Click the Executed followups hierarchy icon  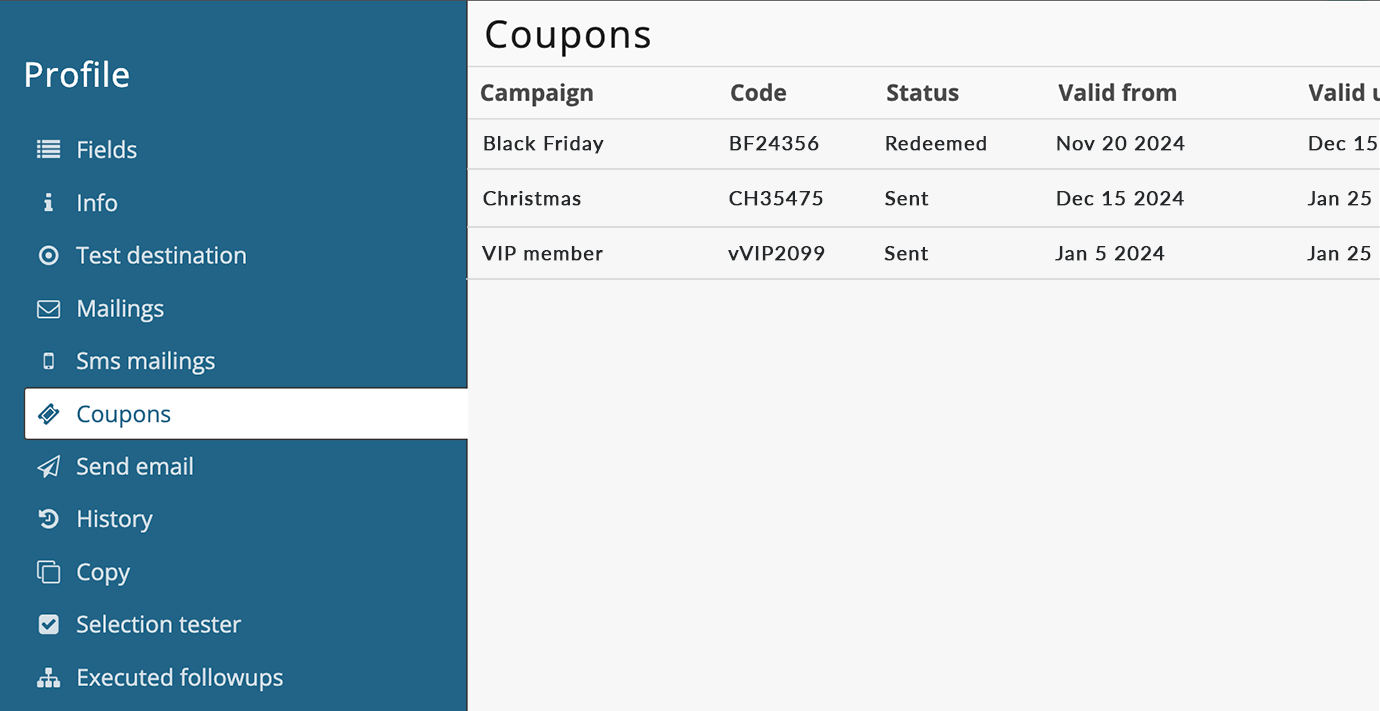[x=48, y=678]
